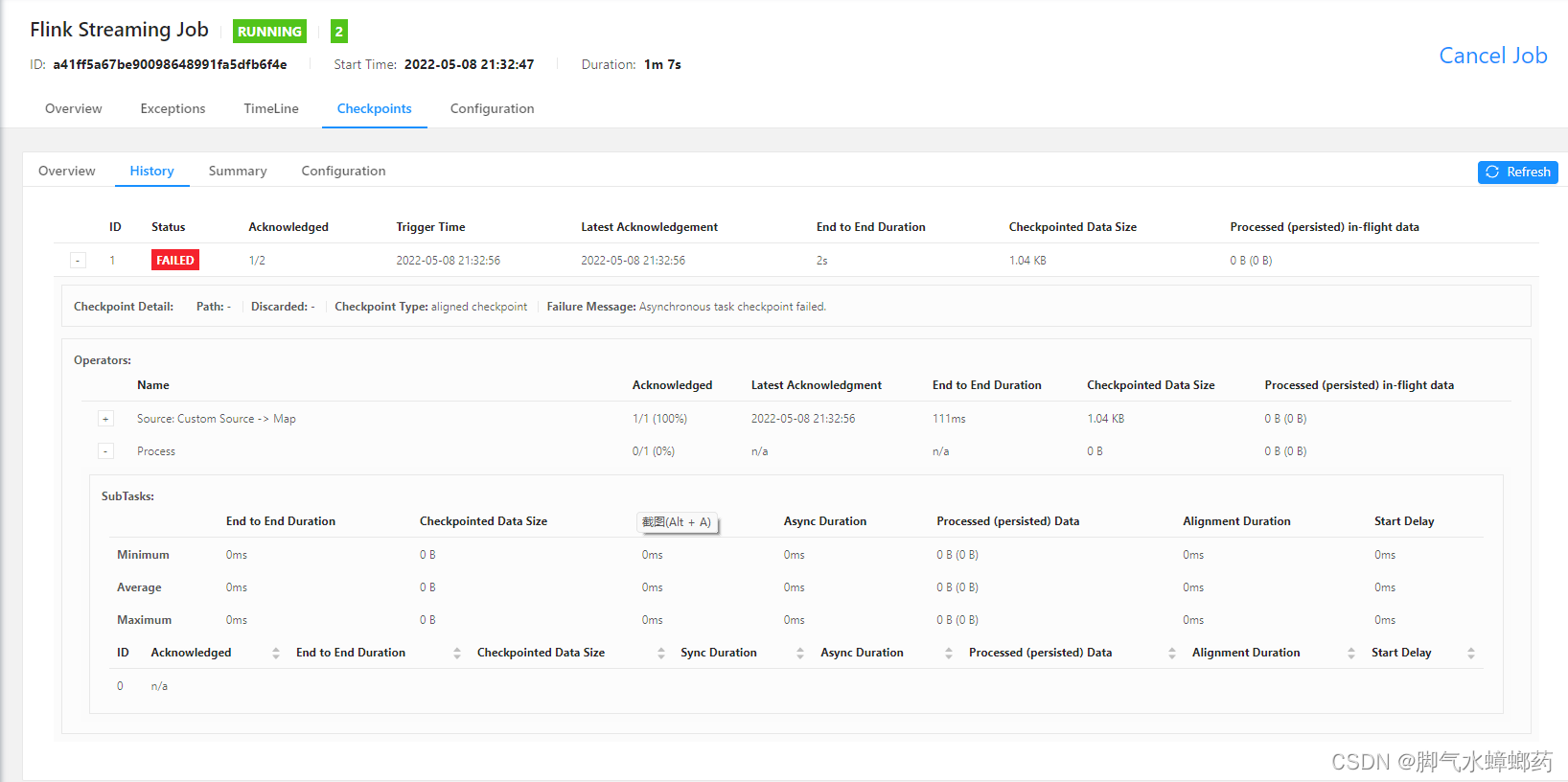This screenshot has width=1568, height=782.
Task: Open the Exceptions tab
Action: pos(173,108)
